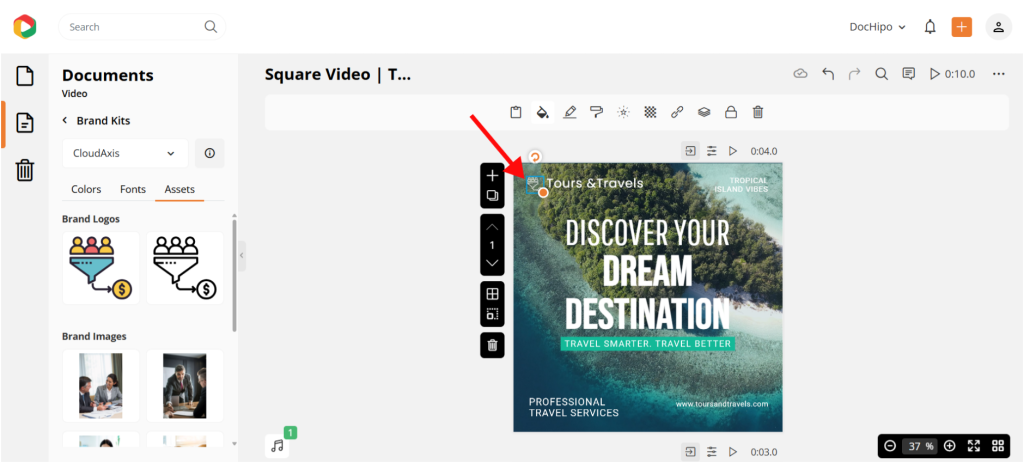Click the brand kit info icon
The height and width of the screenshot is (463, 1024).
point(210,153)
